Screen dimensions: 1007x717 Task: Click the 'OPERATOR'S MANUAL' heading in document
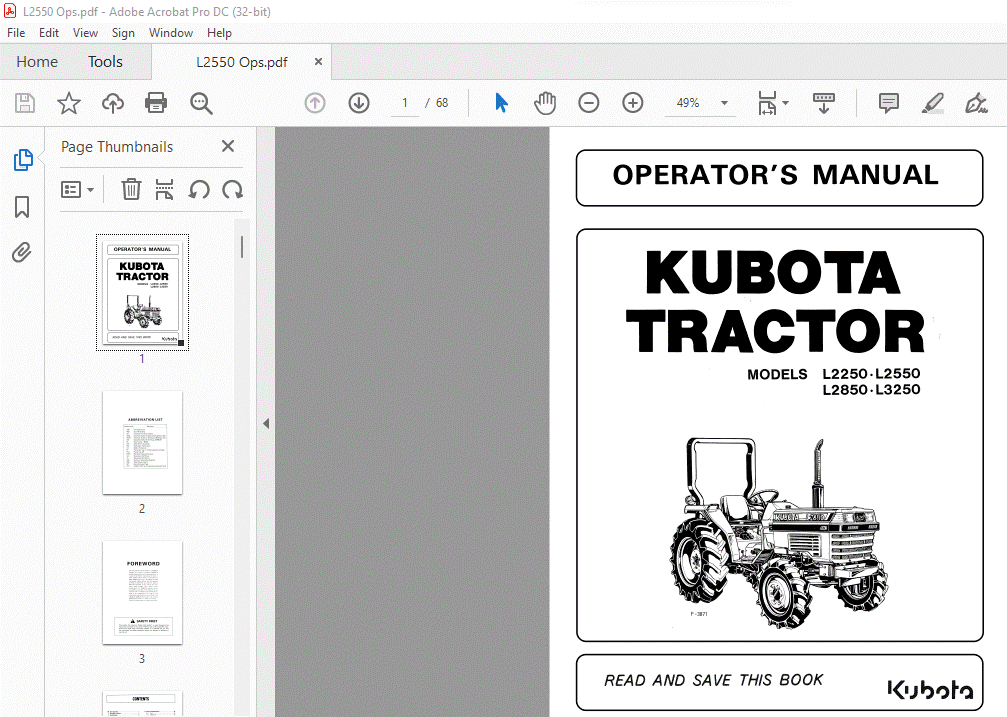(x=776, y=175)
